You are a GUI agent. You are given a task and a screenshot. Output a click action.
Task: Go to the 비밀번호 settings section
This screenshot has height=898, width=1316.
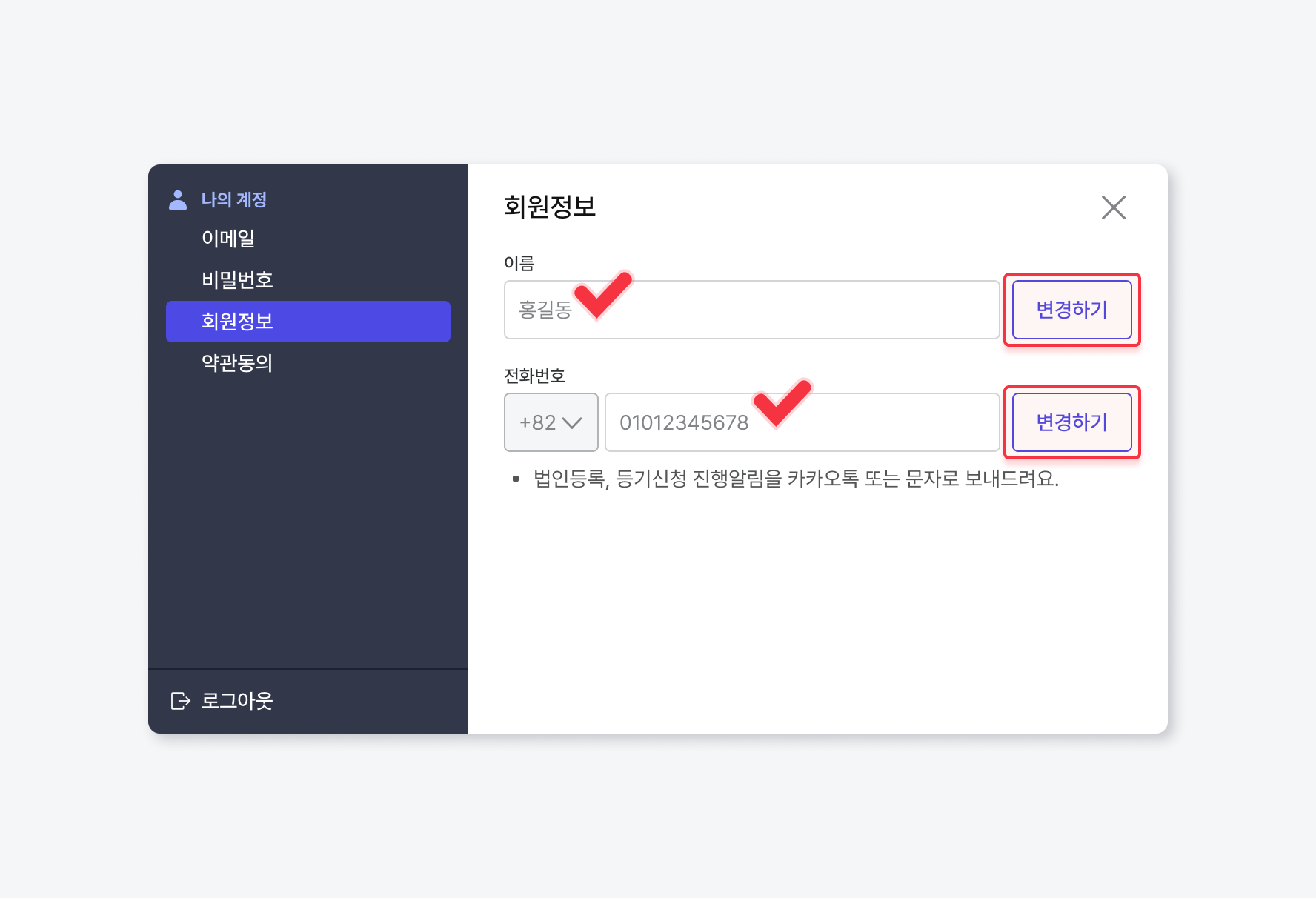tap(237, 280)
